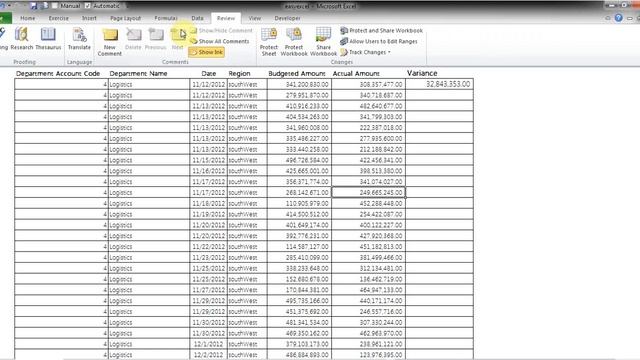Uncheck the Automatic calculation checkbox
This screenshot has height=360, width=640.
click(87, 6)
